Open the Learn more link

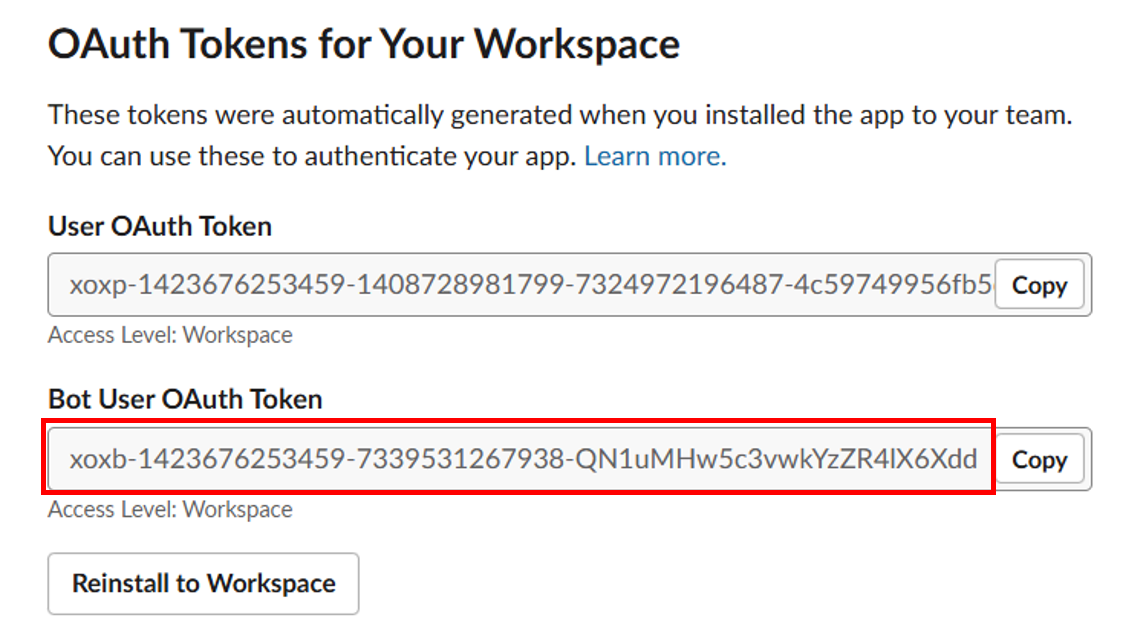[655, 156]
